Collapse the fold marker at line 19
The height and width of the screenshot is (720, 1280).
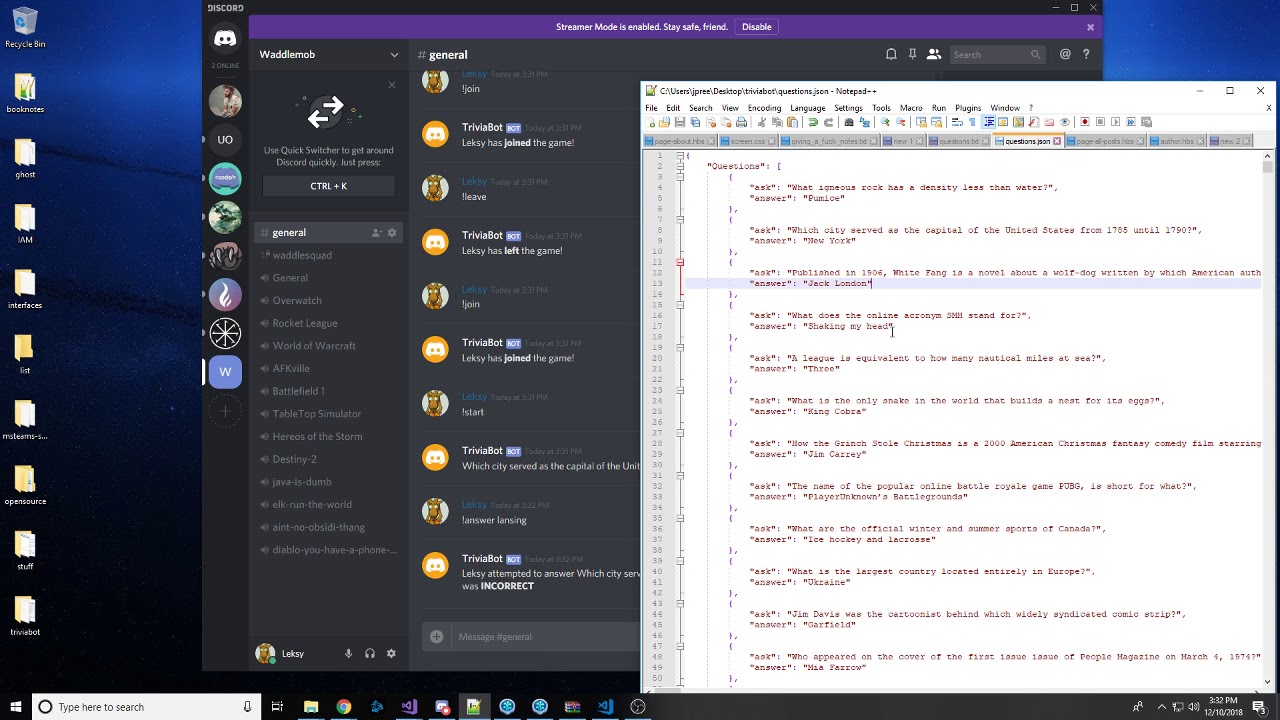pyautogui.click(x=680, y=347)
